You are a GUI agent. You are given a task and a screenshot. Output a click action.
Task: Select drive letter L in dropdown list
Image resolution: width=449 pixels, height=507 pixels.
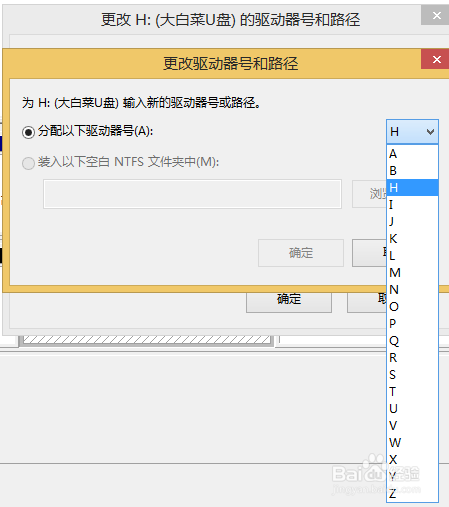[412, 256]
